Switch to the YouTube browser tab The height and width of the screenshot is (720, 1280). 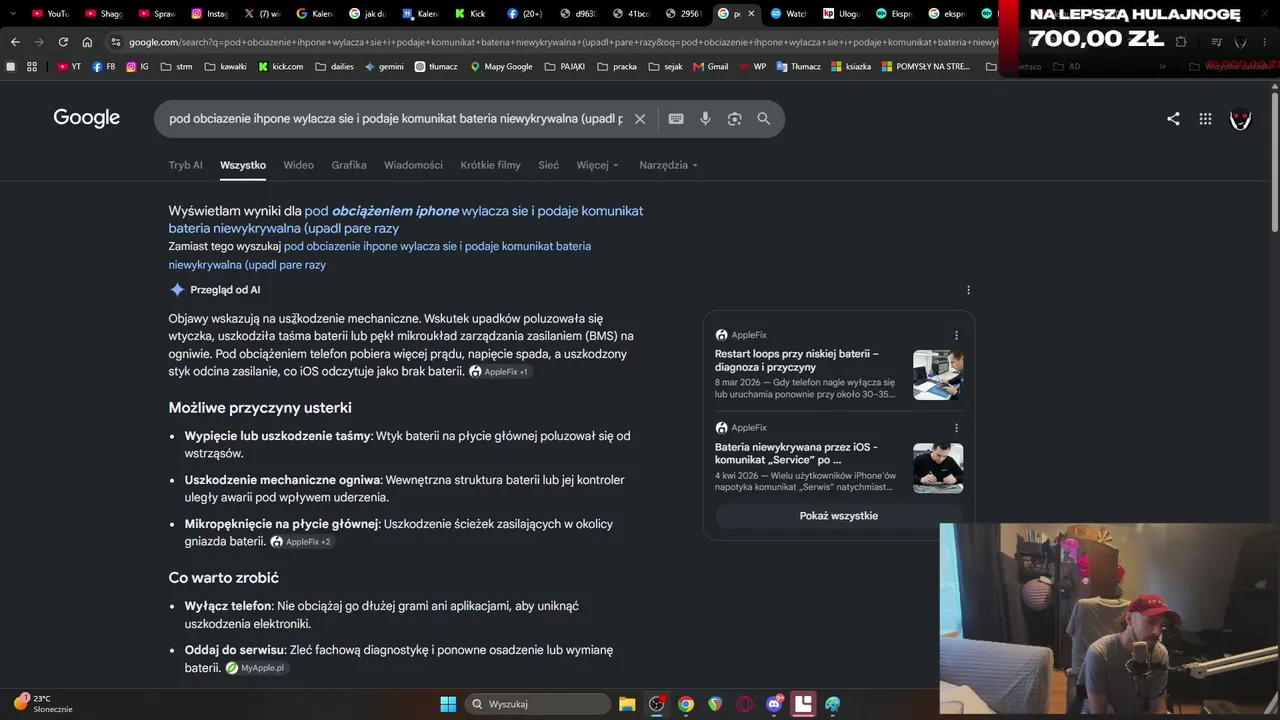[x=50, y=14]
